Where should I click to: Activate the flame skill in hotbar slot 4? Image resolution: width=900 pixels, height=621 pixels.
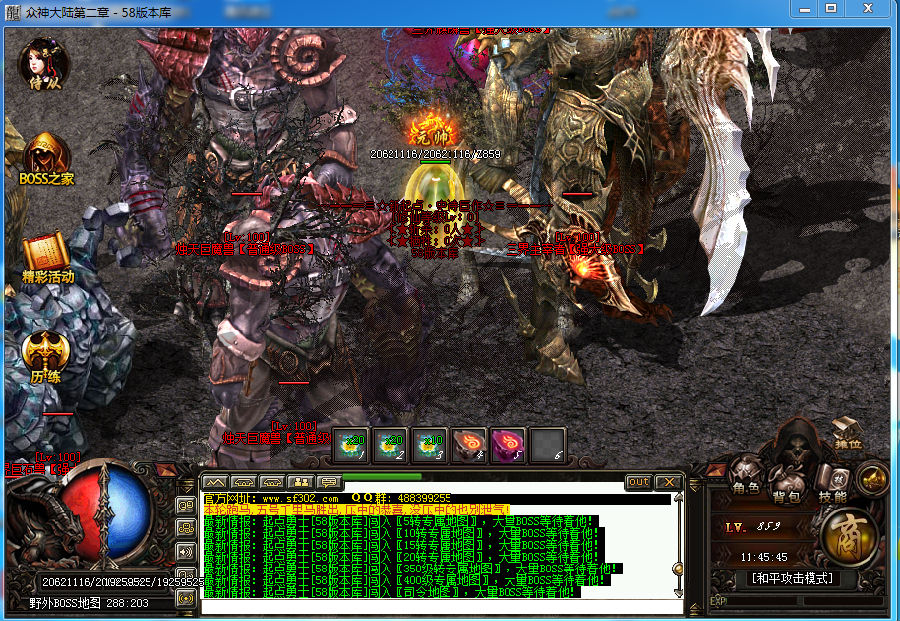tap(469, 445)
